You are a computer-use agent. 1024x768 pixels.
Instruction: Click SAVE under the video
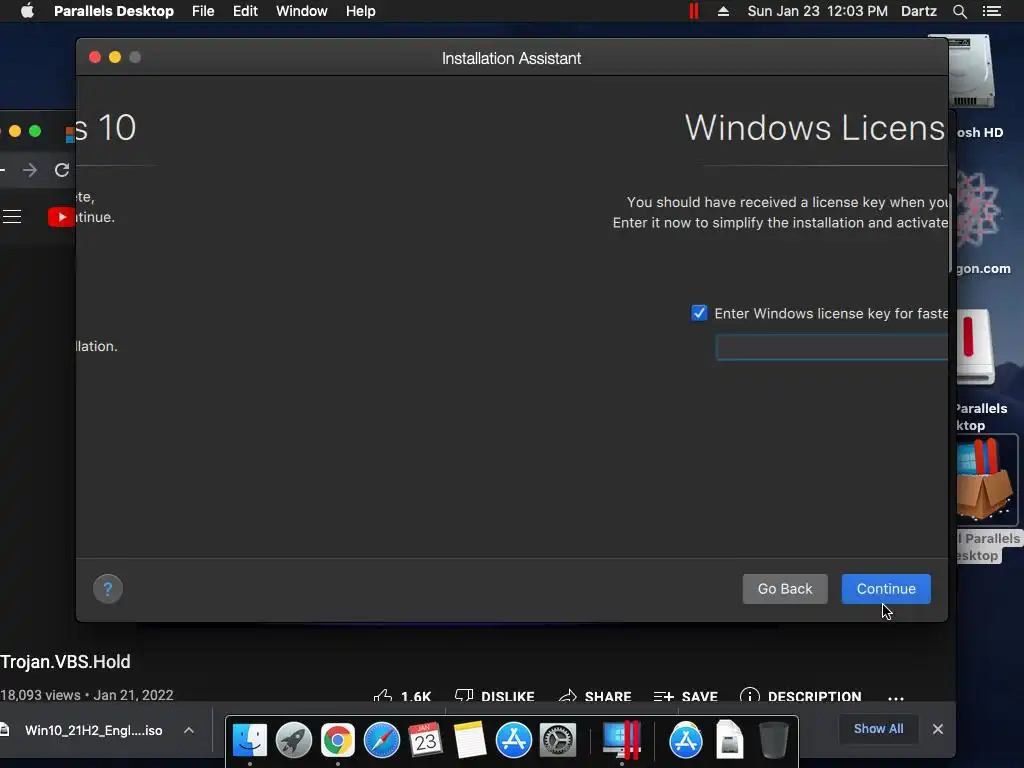pyautogui.click(x=686, y=696)
